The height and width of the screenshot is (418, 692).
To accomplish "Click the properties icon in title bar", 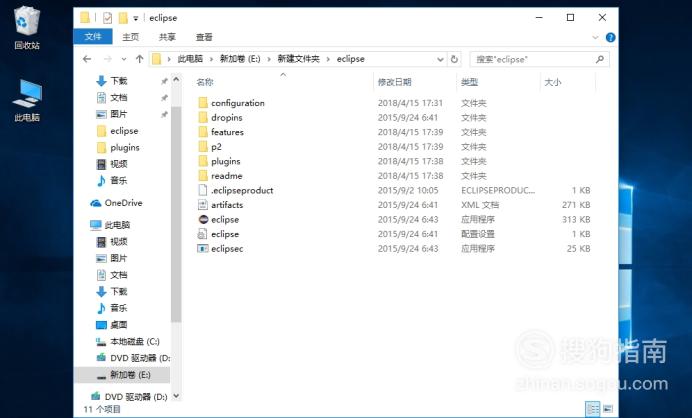I will click(107, 18).
